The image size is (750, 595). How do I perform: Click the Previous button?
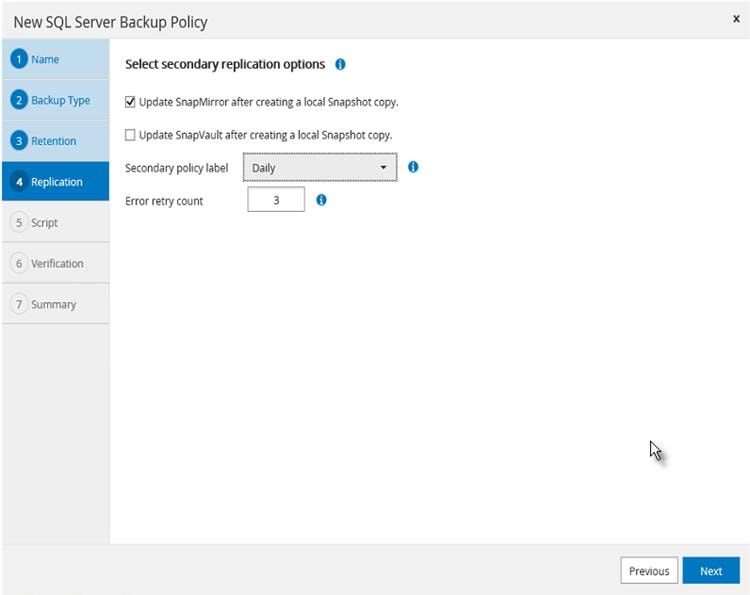[649, 571]
